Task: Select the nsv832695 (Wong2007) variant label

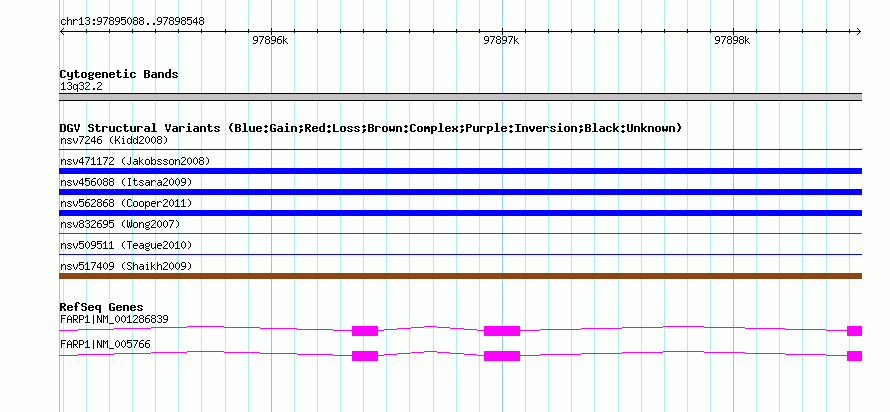Action: (120, 224)
